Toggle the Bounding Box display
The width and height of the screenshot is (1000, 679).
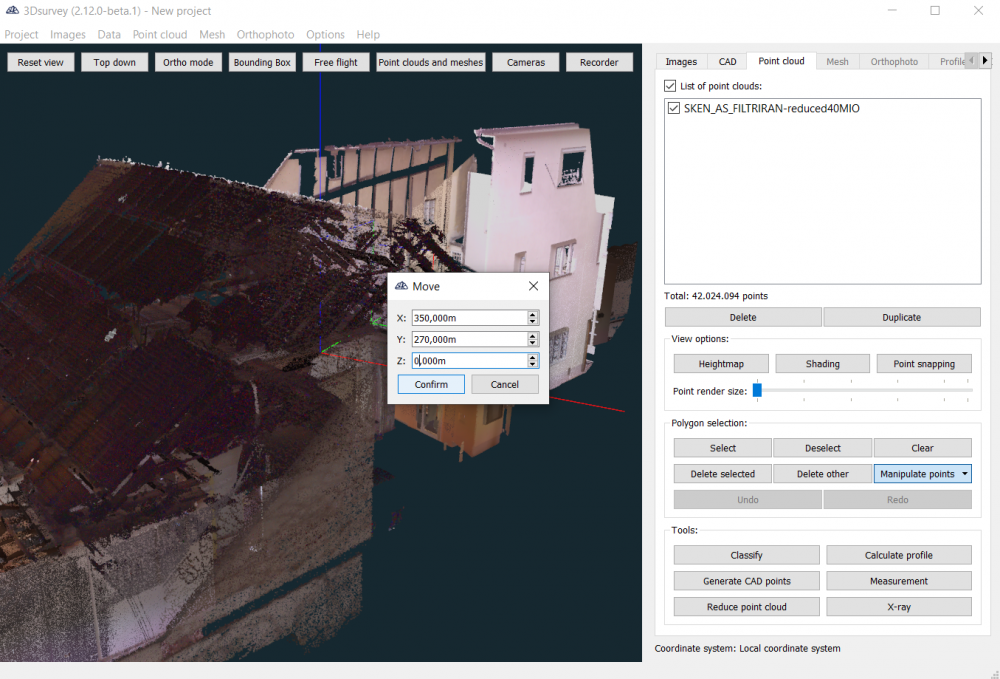pyautogui.click(x=262, y=62)
